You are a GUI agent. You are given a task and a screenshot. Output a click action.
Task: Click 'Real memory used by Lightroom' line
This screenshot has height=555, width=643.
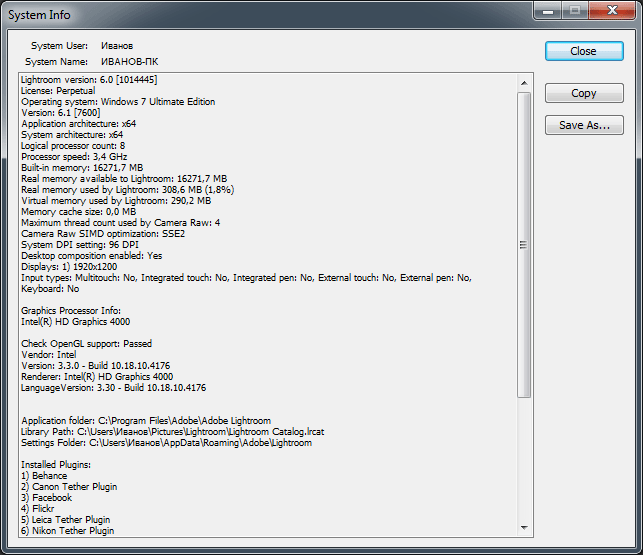pos(128,190)
